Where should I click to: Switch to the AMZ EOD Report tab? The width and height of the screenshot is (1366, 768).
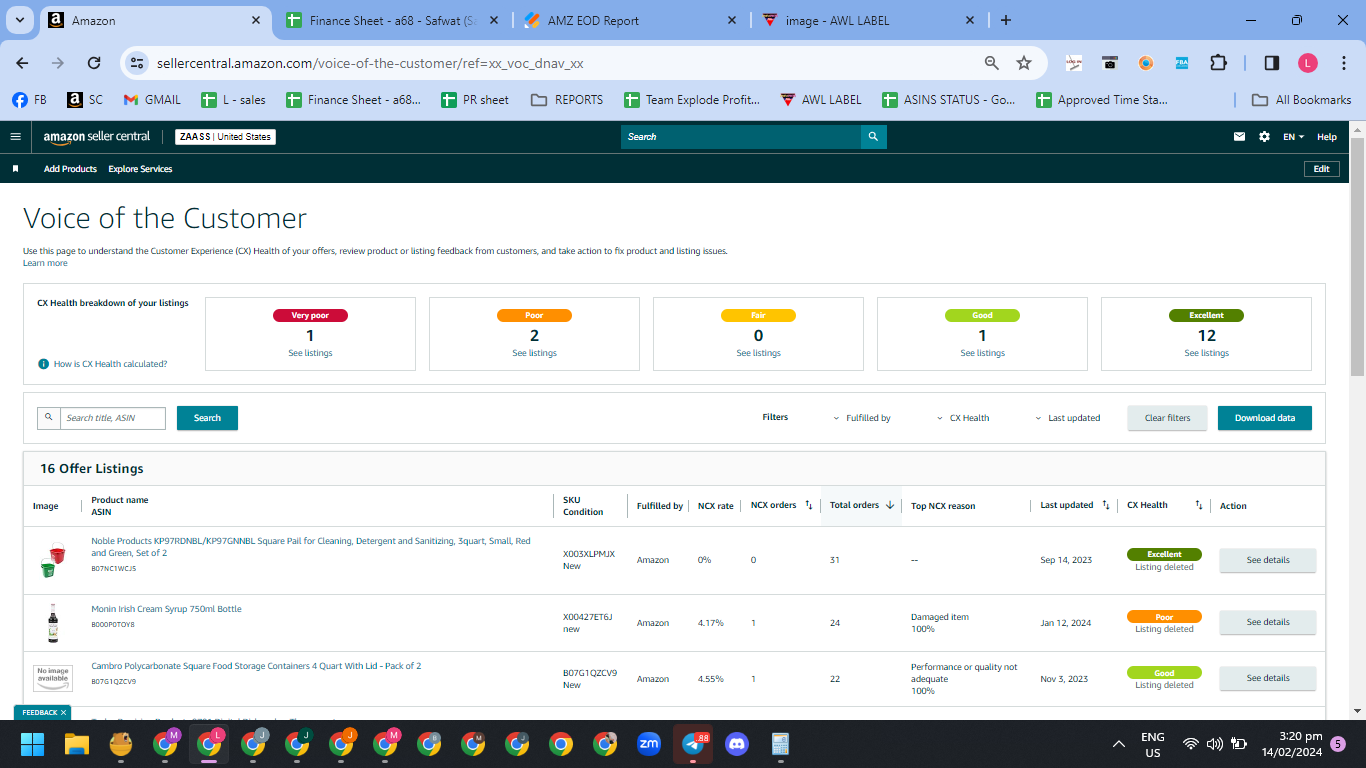point(630,20)
